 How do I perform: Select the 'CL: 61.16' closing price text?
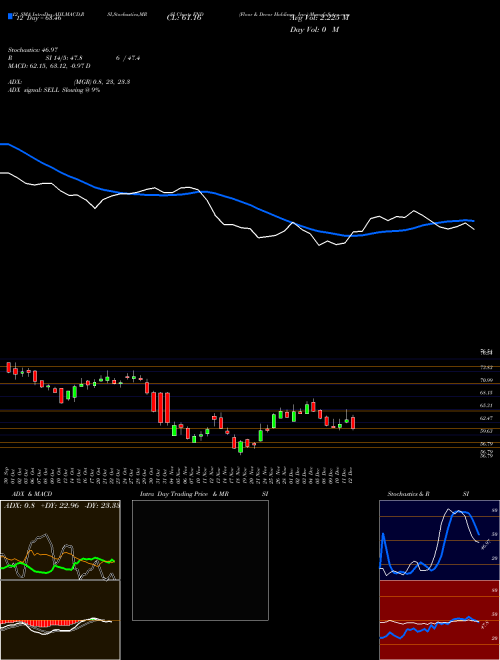(x=186, y=18)
